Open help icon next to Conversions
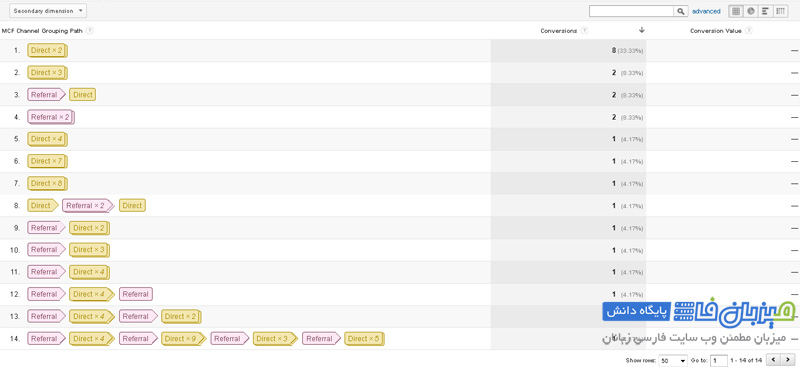 584,31
